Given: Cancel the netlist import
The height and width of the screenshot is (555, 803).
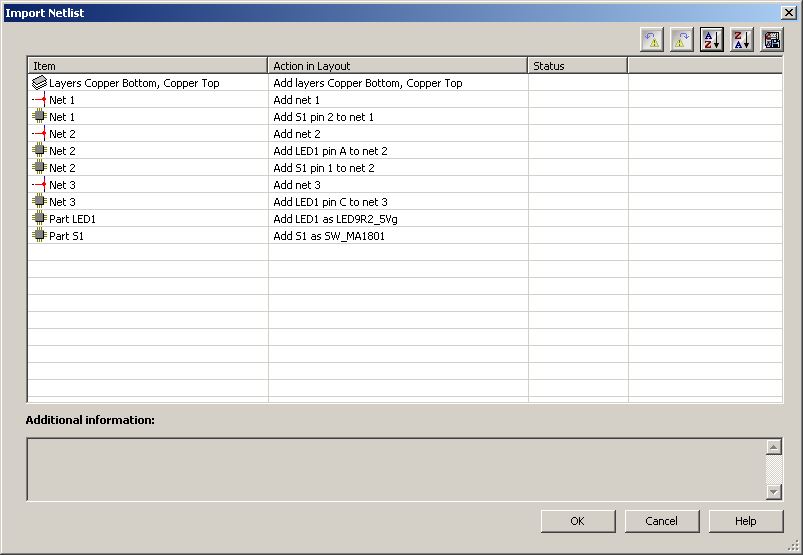Looking at the screenshot, I should (x=662, y=521).
